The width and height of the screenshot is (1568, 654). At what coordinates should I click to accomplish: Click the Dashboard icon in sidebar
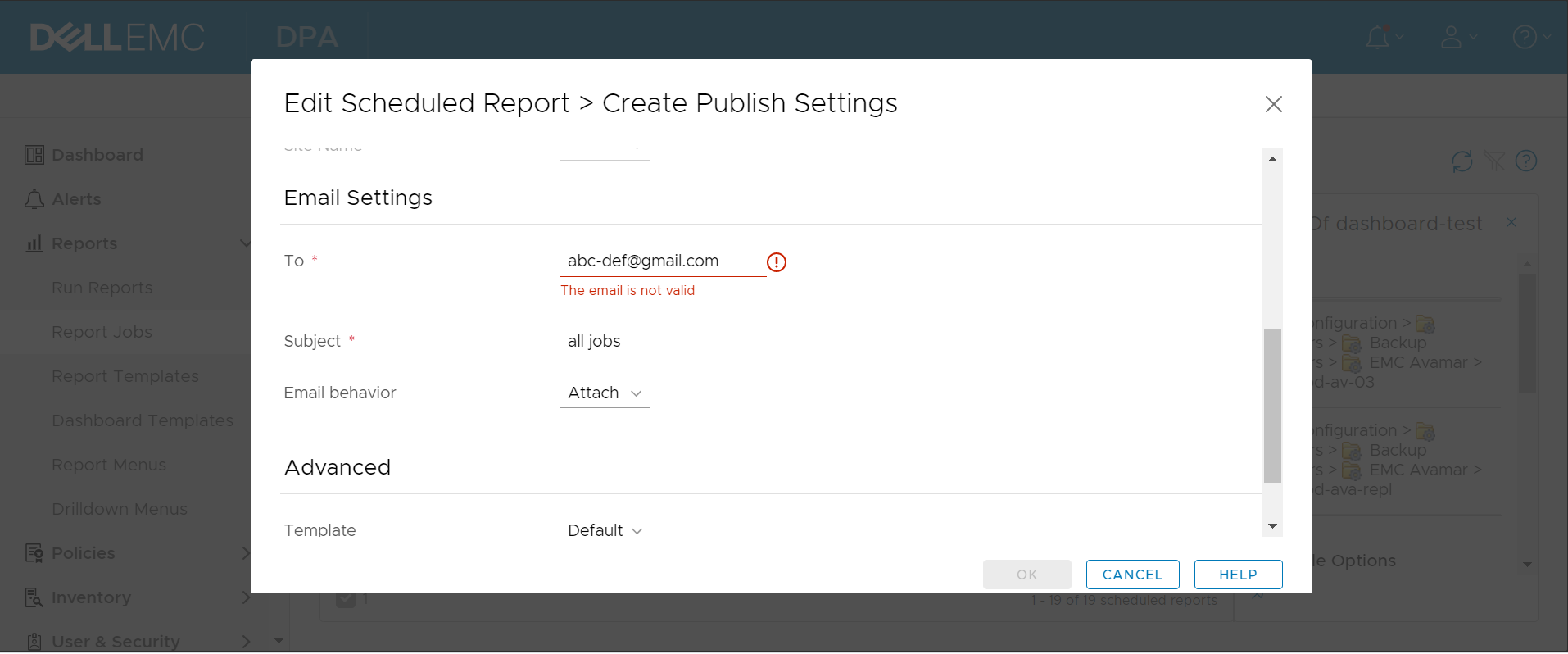pyautogui.click(x=34, y=155)
